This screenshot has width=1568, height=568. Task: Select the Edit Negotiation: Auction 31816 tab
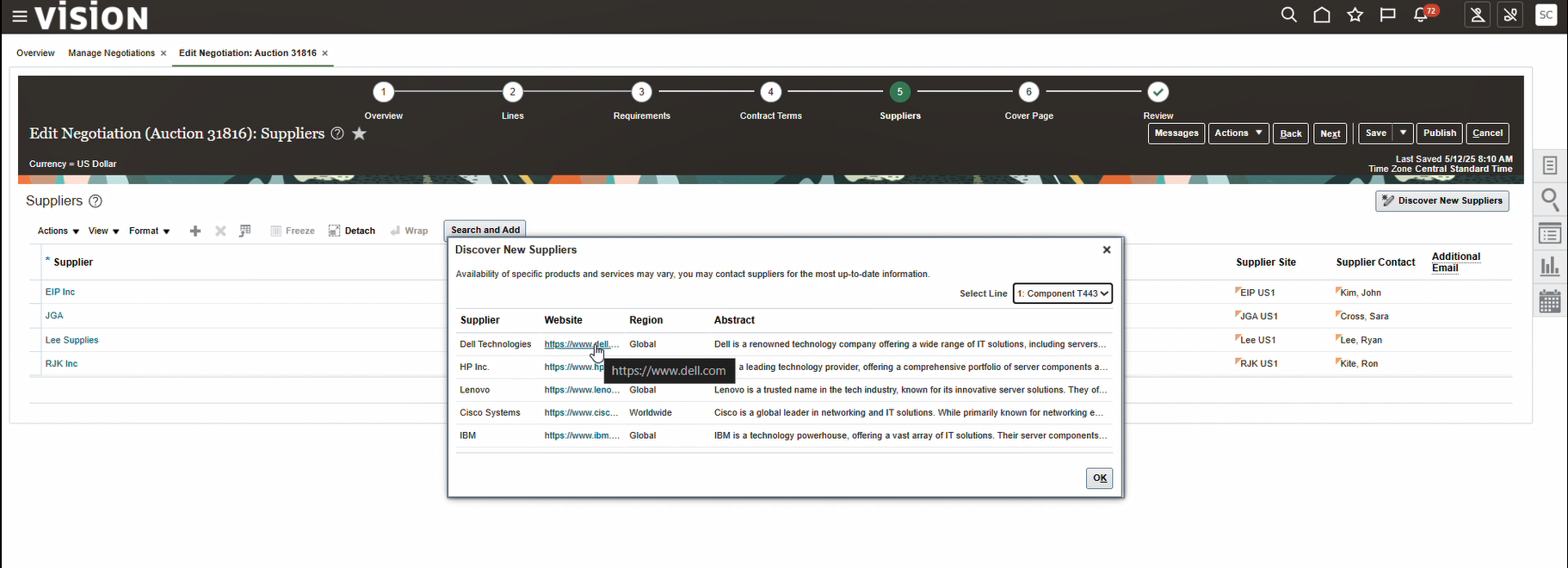pyautogui.click(x=248, y=53)
